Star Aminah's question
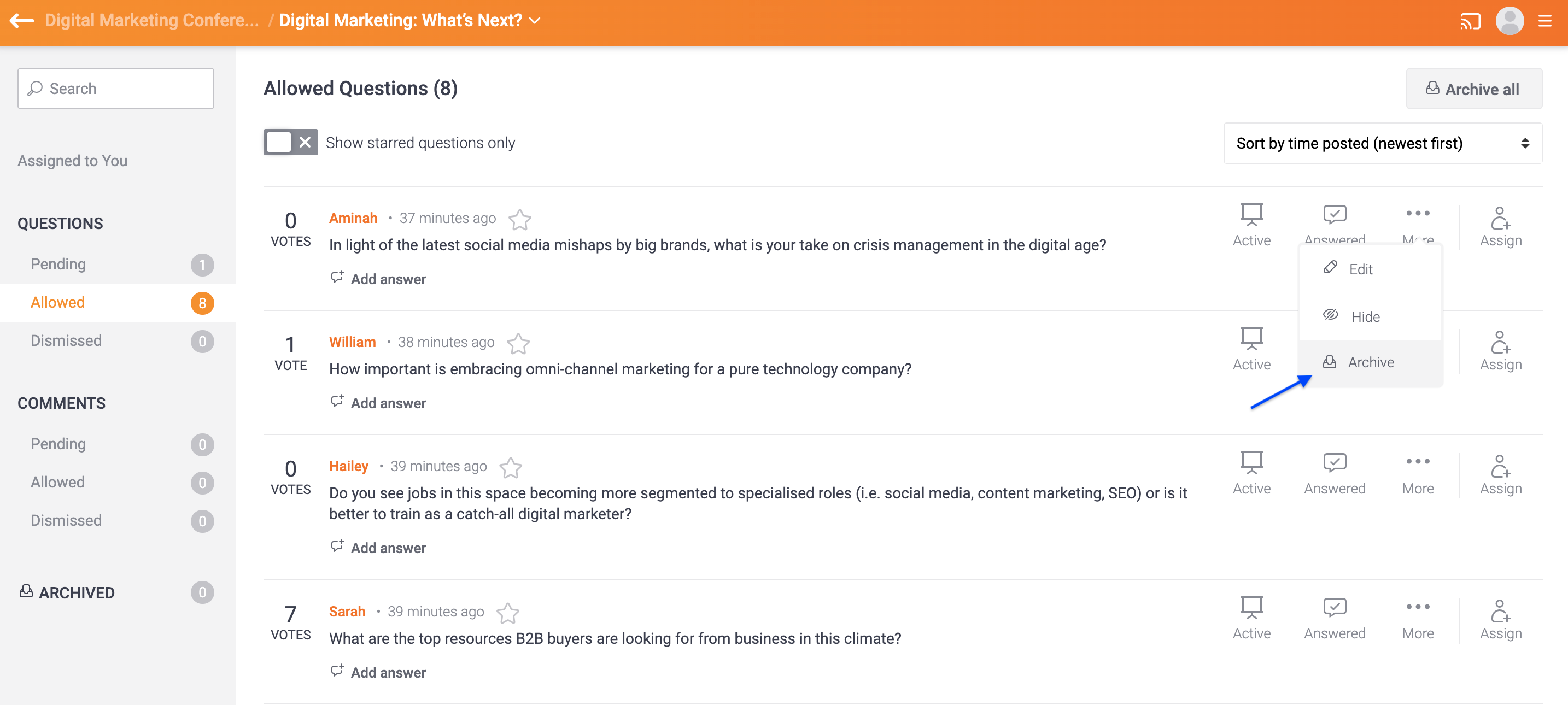The image size is (1568, 705). point(519,220)
